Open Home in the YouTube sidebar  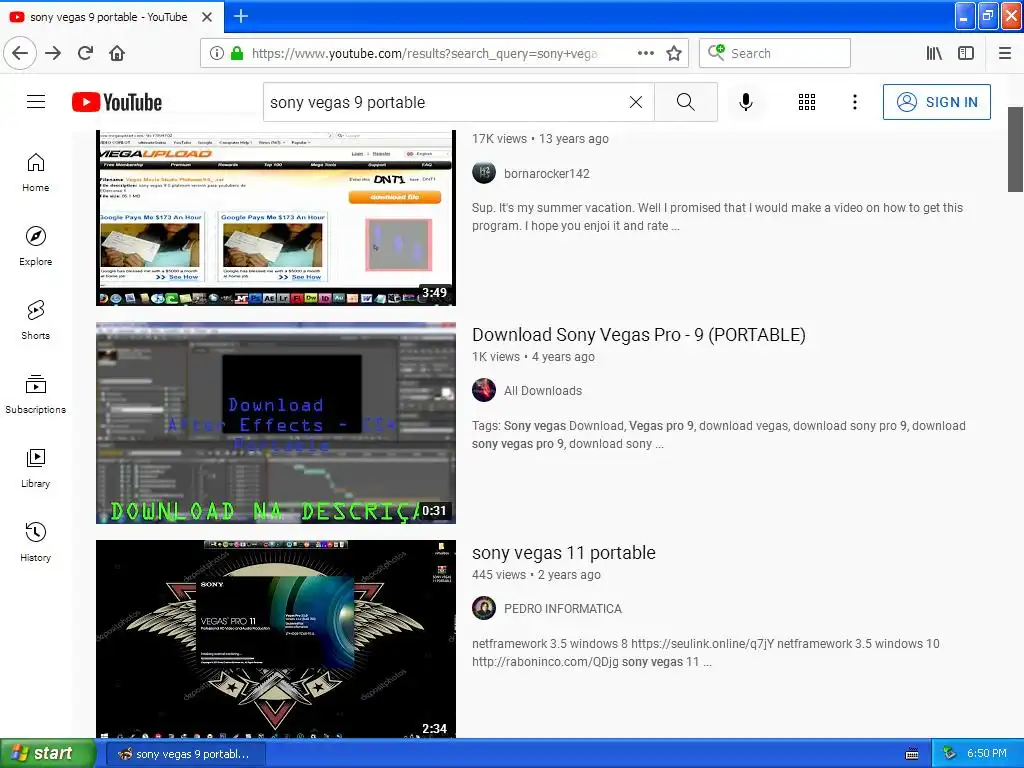[x=35, y=173]
